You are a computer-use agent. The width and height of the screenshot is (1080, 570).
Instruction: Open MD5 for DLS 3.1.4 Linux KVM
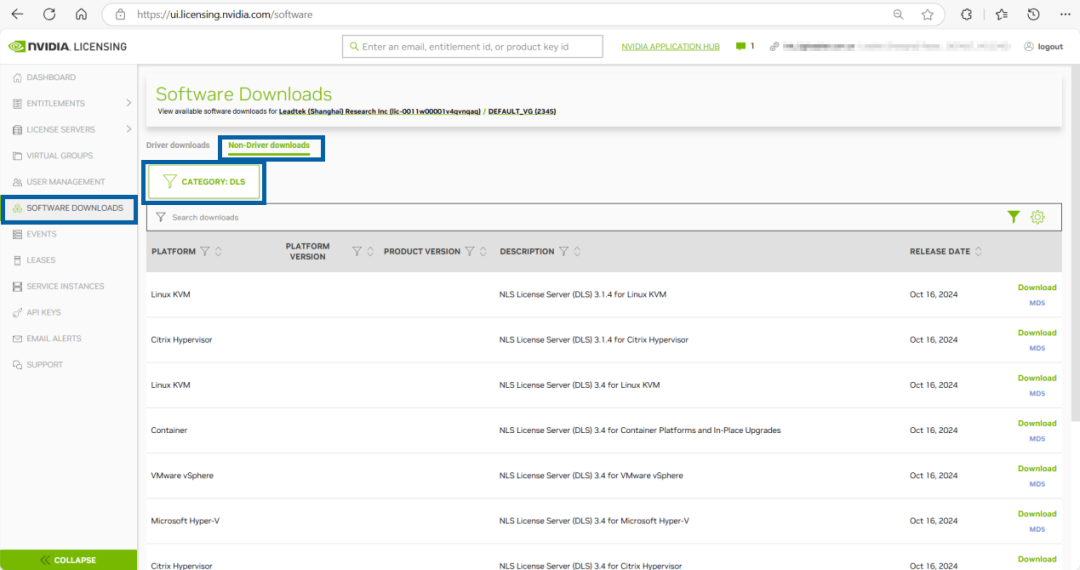(x=1037, y=303)
